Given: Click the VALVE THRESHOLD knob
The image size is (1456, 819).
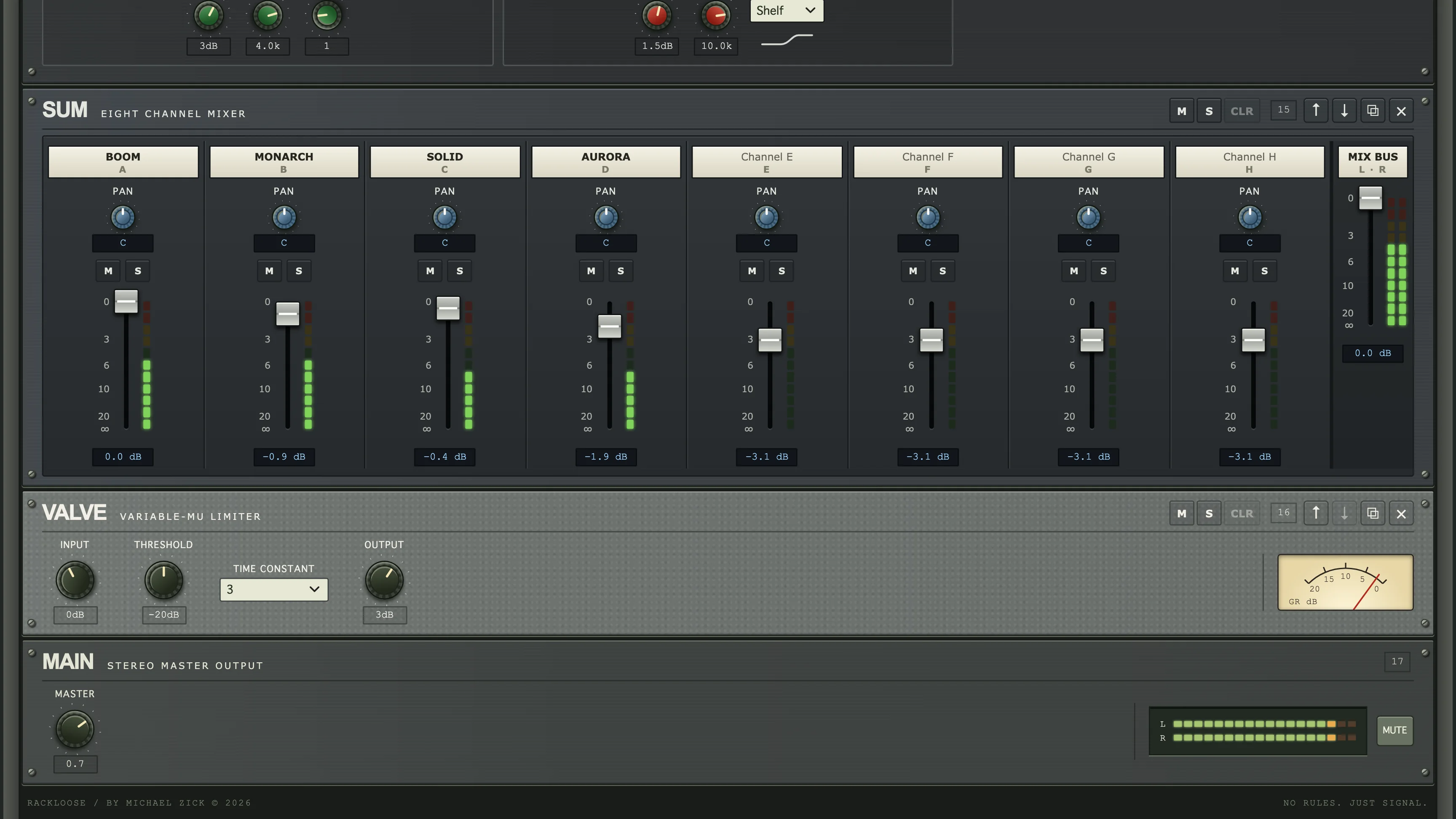Looking at the screenshot, I should coord(163,580).
